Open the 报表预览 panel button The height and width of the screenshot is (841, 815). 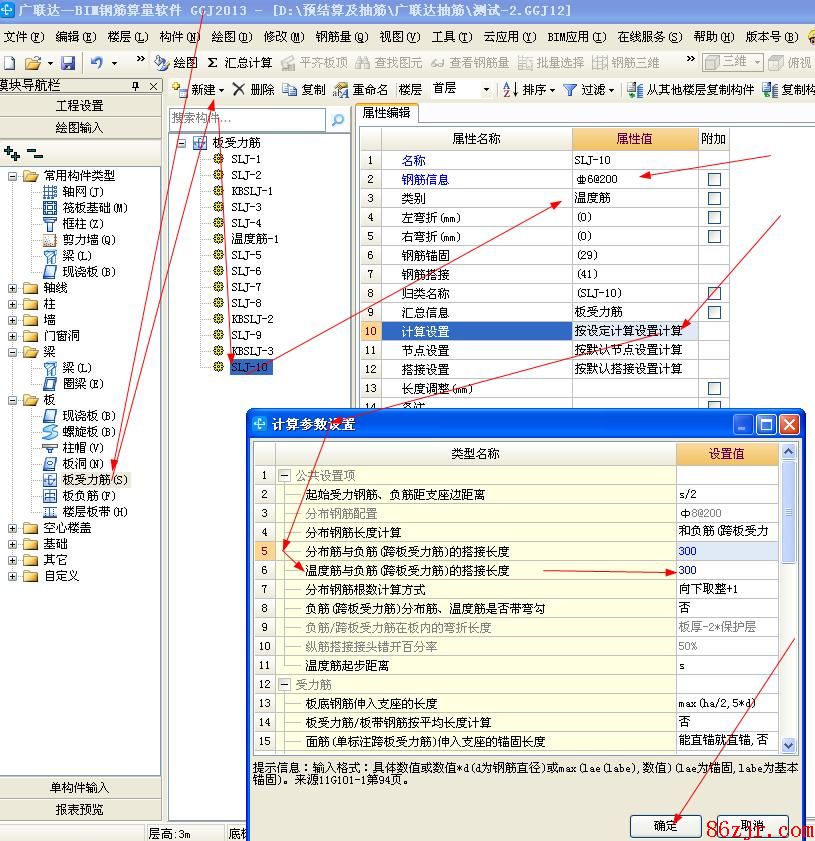pos(80,809)
